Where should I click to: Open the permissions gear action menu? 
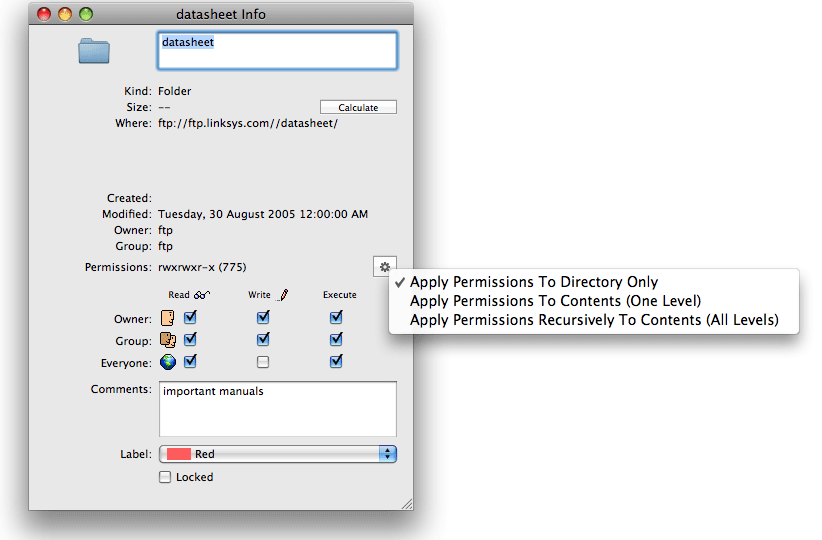[x=384, y=267]
